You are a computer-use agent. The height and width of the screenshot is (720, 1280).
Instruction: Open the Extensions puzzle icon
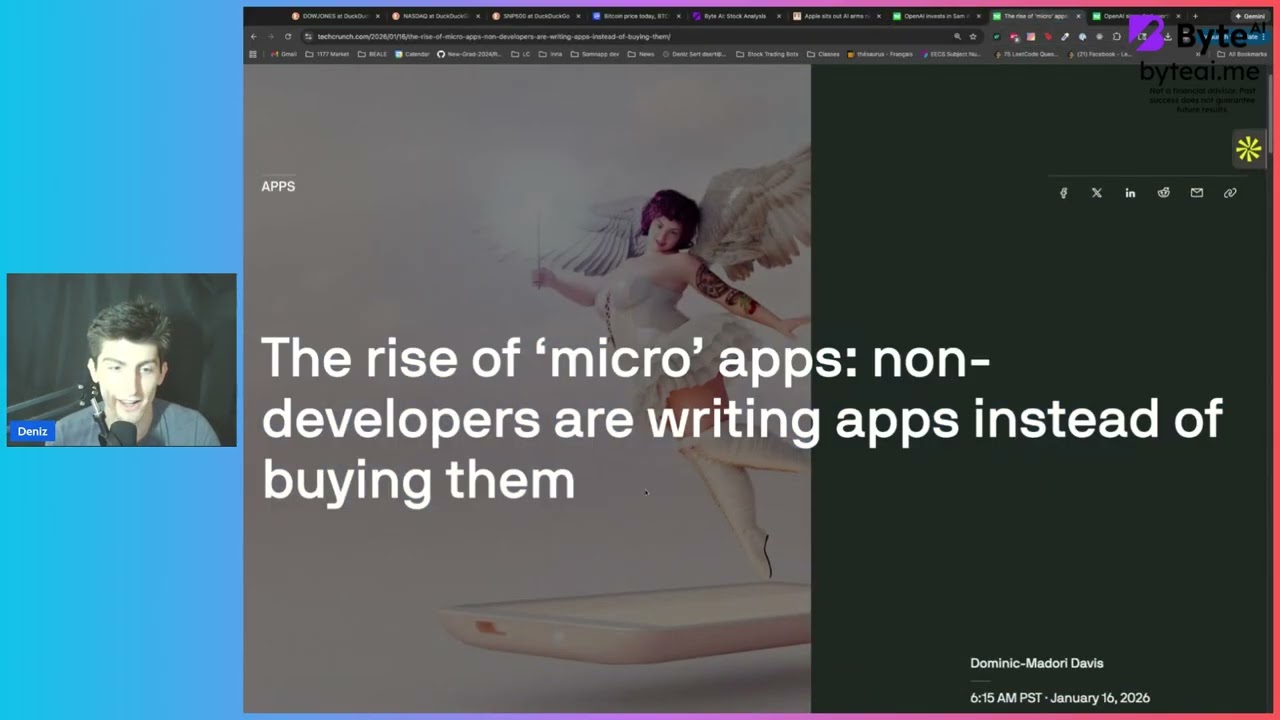(x=1117, y=36)
